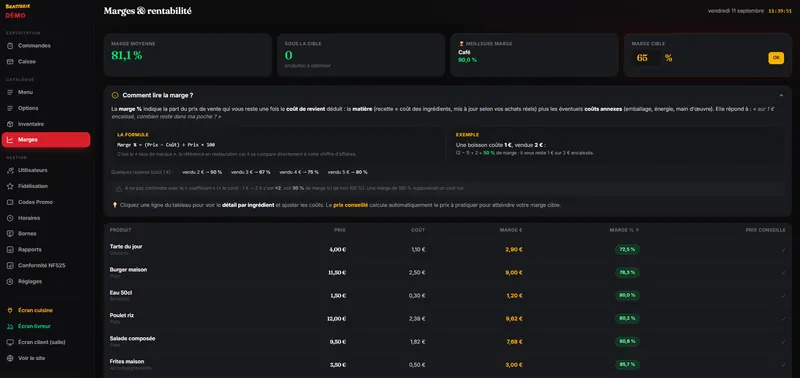This screenshot has width=800, height=378.
Task: Click the 'vendu 5 € → 80 %' reference chip
Action: 347,172
